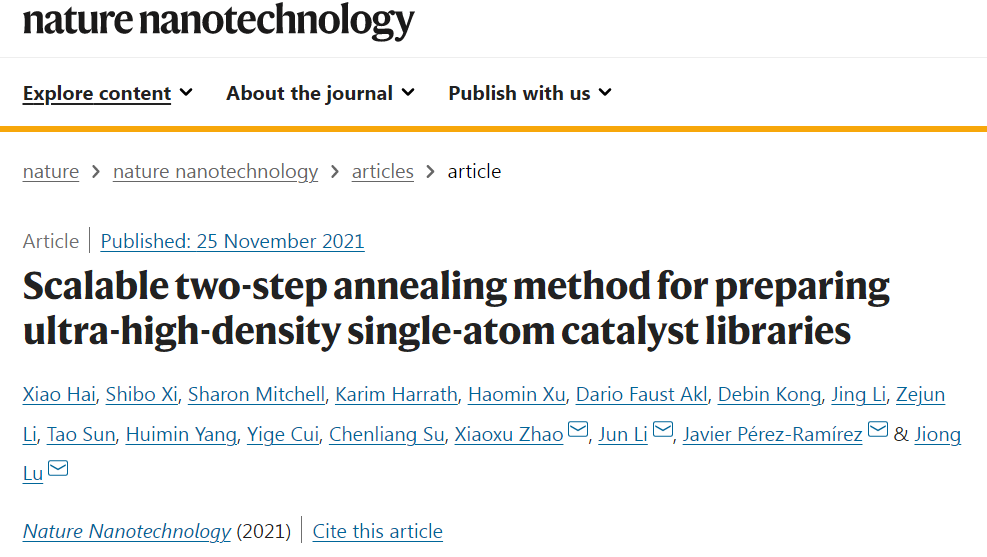Click envelope icon after Javier Pérez-Ramírez
The height and width of the screenshot is (557, 987).
point(878,431)
